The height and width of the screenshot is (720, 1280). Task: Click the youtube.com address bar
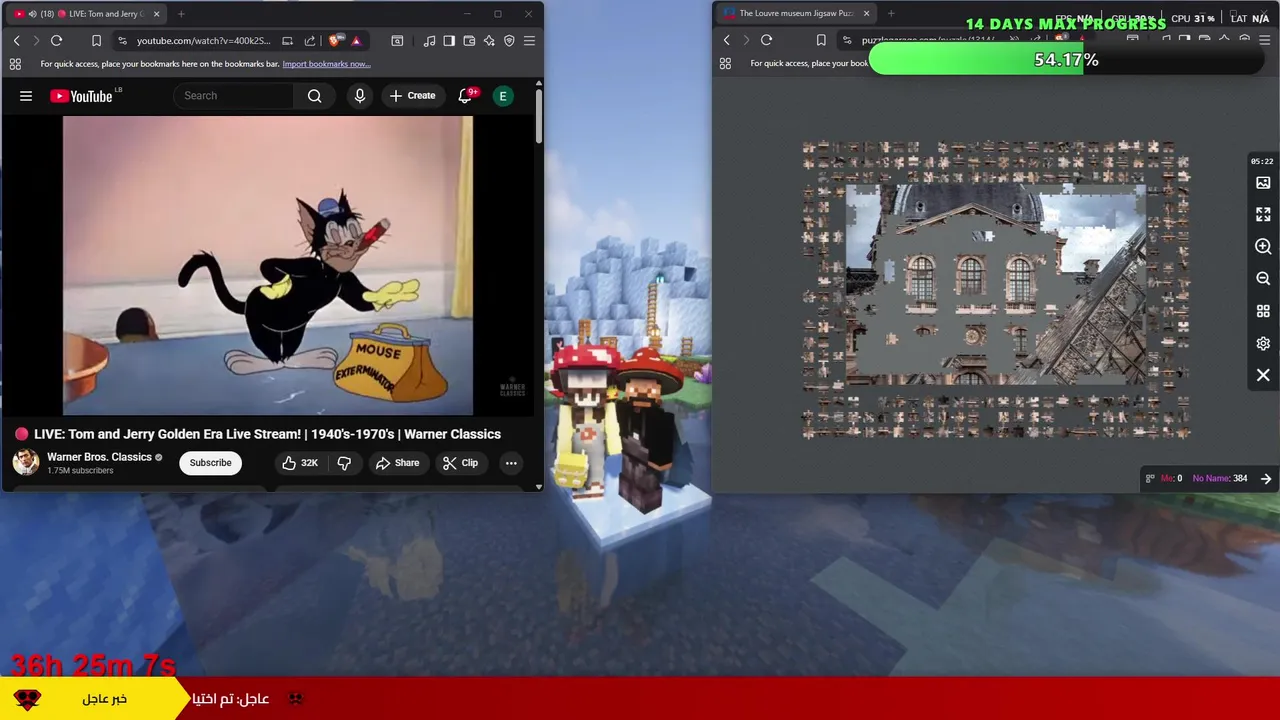pyautogui.click(x=203, y=40)
